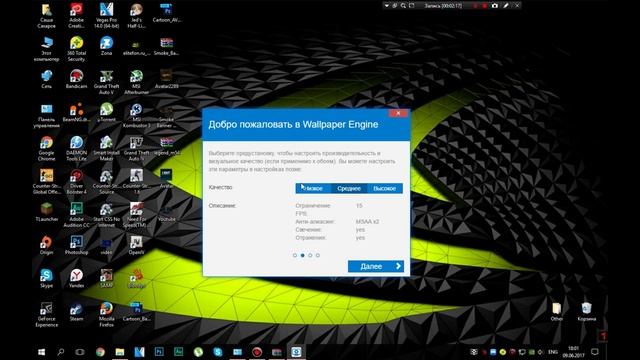640x360 pixels.
Task: Open Counter-Strike 1.6 desktop shortcut
Action: coord(136,182)
